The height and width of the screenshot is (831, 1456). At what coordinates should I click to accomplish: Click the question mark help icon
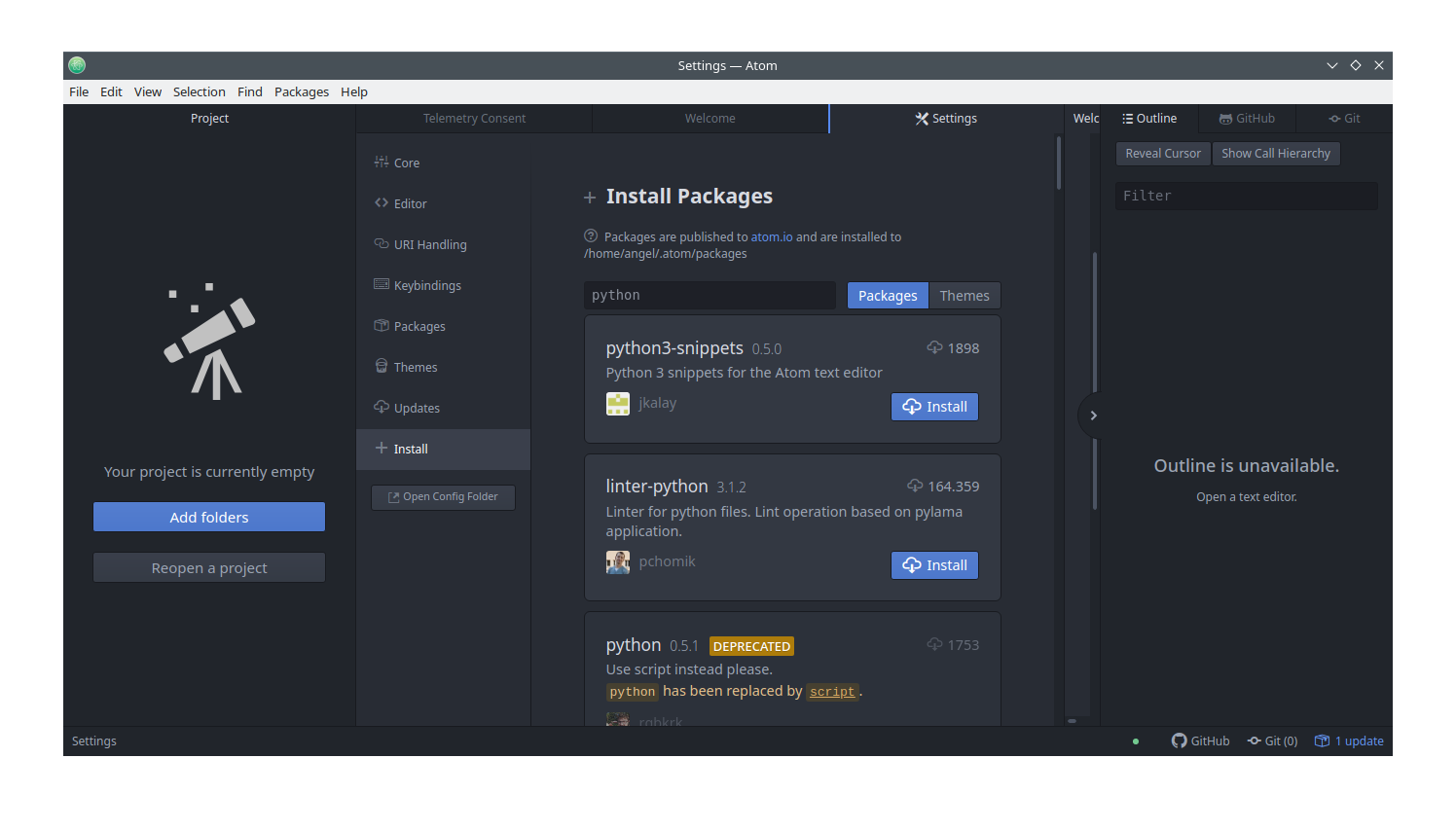click(591, 236)
